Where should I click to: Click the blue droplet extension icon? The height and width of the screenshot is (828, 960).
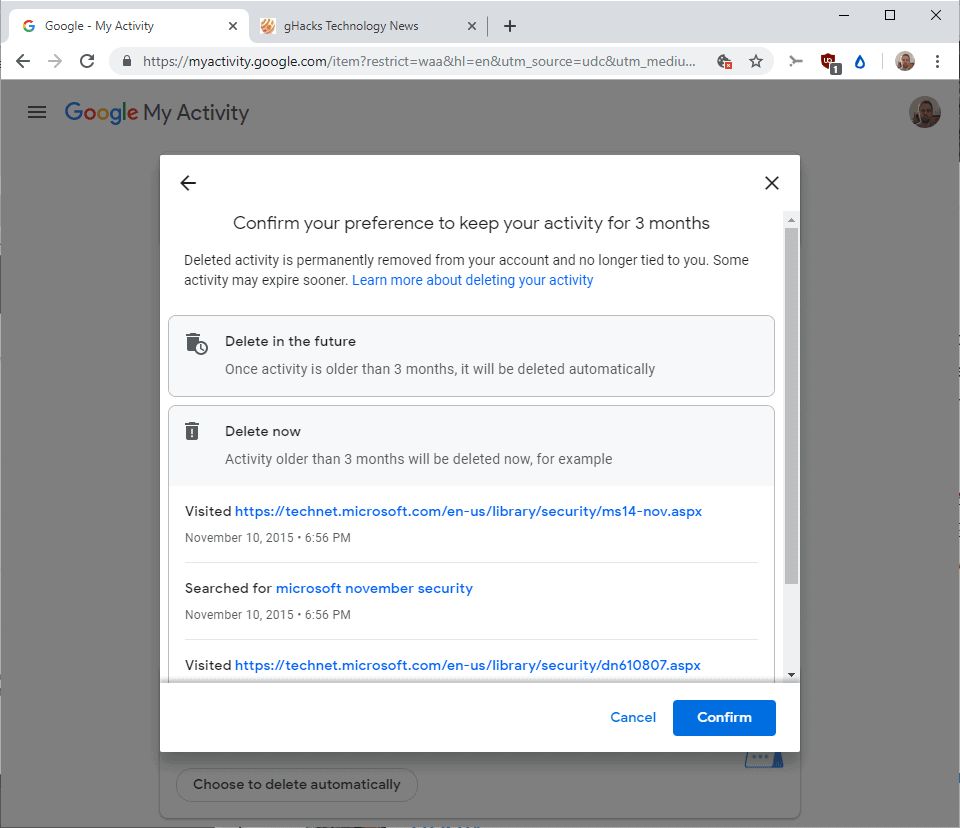coord(860,61)
